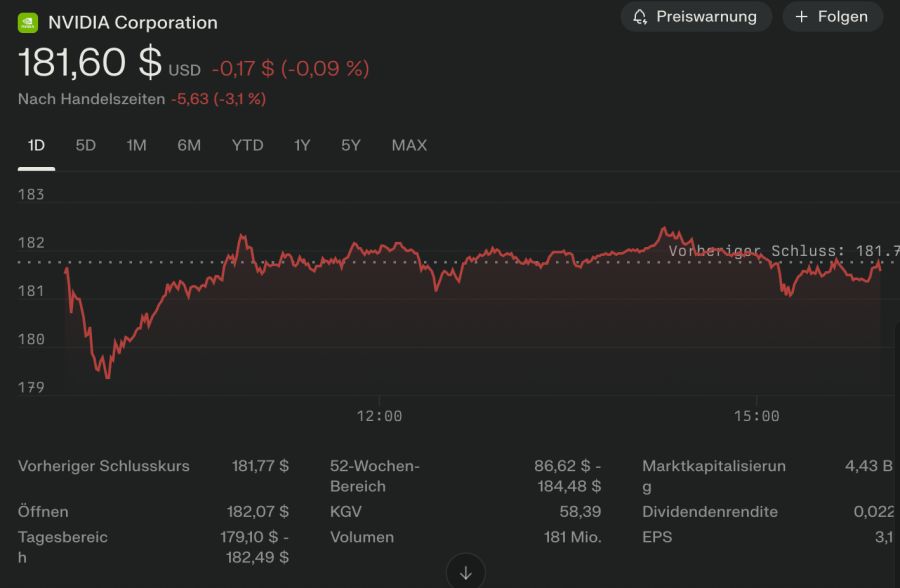
Task: Open the 1Y chart range
Action: coord(302,145)
